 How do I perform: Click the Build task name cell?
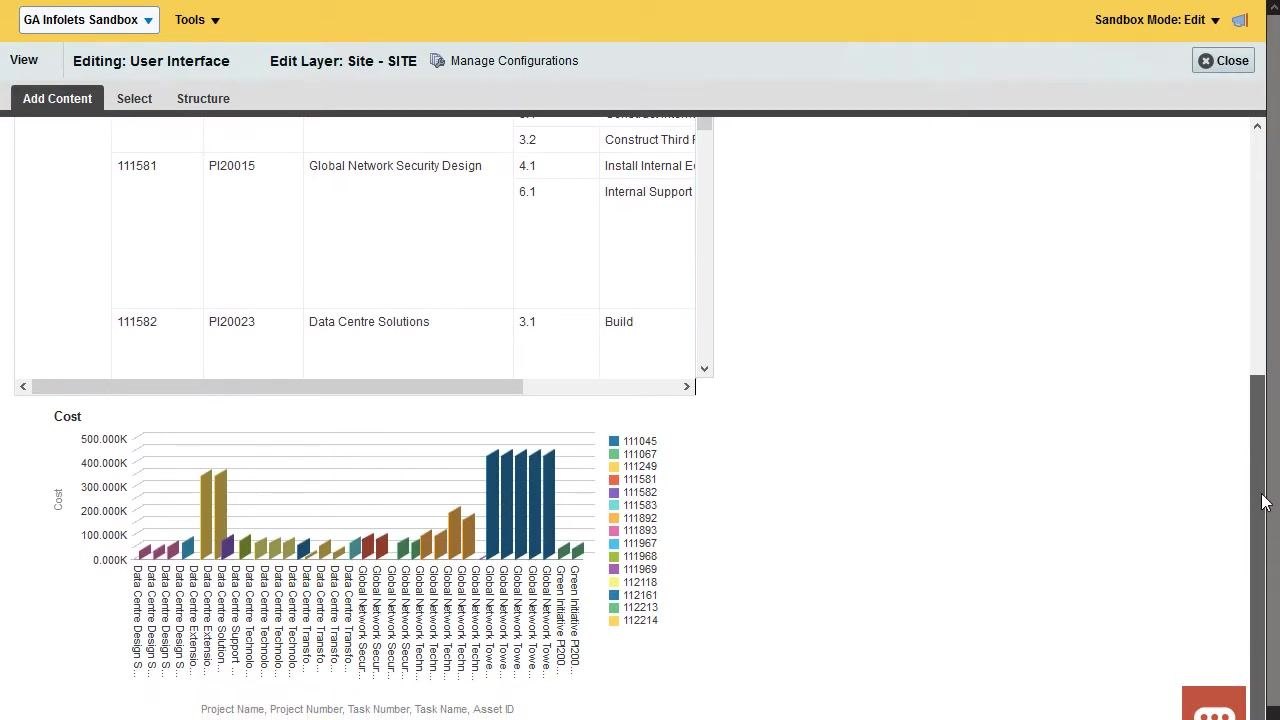coord(619,322)
